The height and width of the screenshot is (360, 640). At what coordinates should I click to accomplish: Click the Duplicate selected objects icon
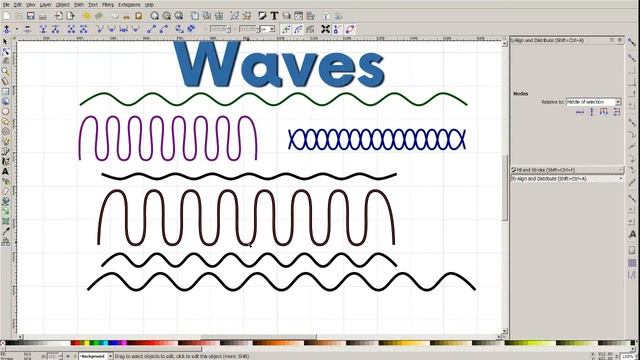[x=195, y=16]
